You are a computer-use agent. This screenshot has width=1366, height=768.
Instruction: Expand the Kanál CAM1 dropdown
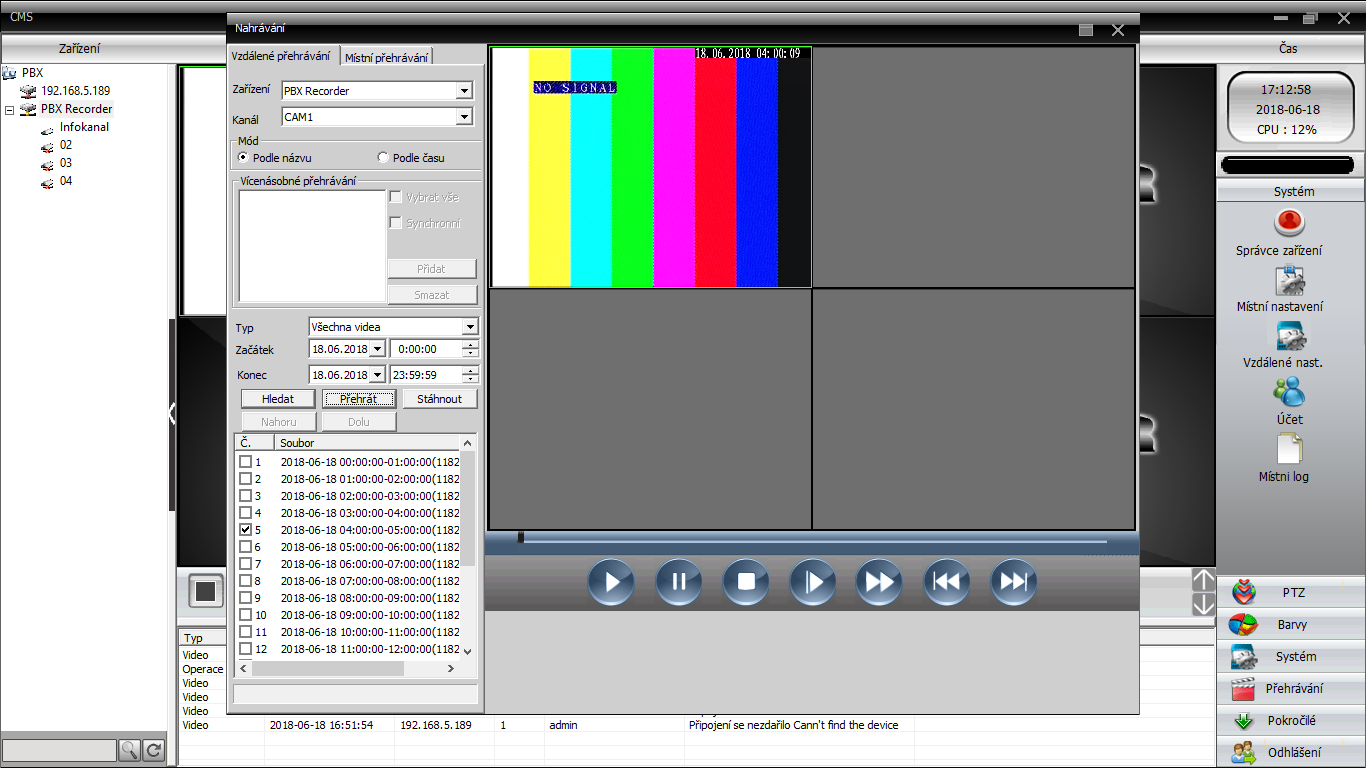[x=463, y=117]
